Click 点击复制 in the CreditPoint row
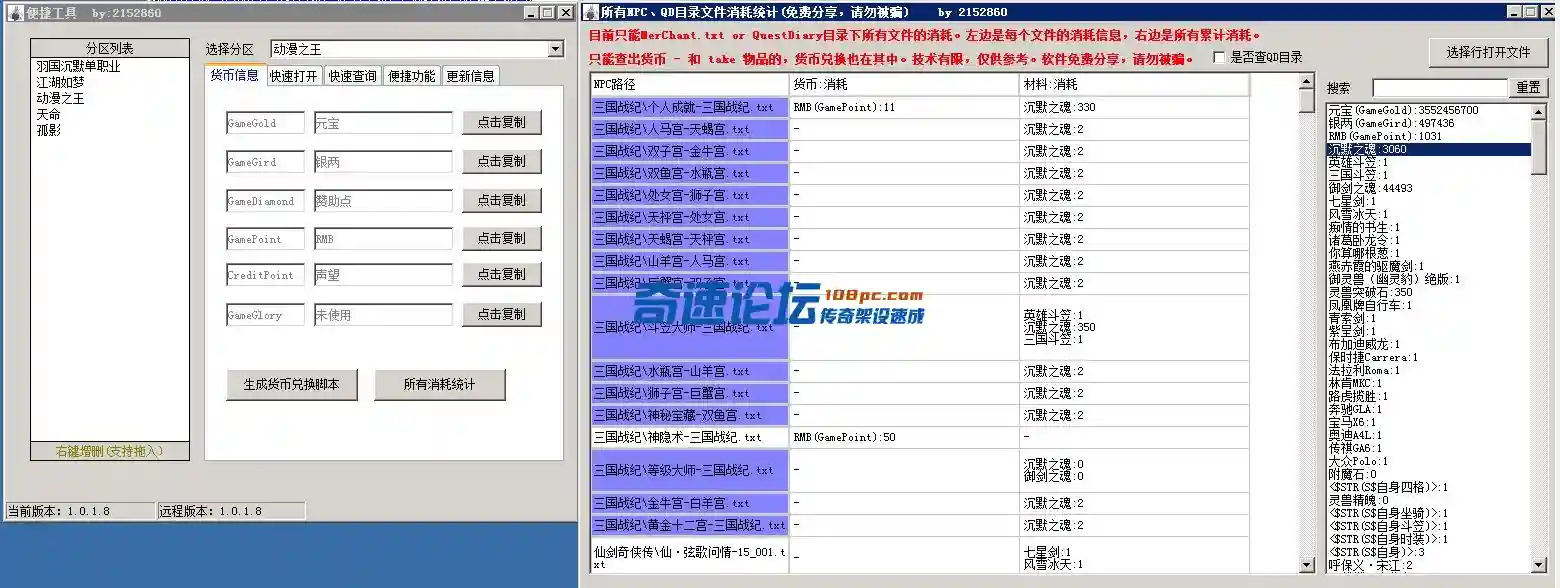Screen dimensions: 1560x588 [501, 274]
